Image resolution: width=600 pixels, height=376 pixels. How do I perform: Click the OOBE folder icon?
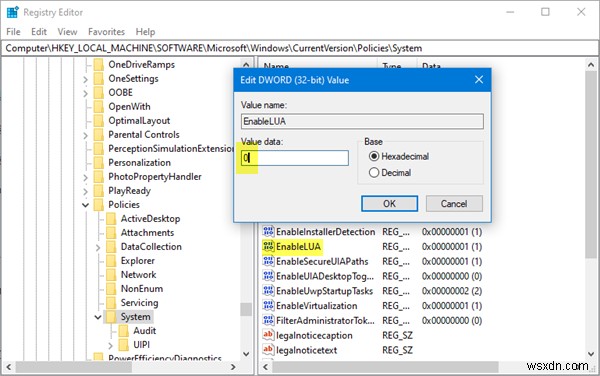click(99, 92)
